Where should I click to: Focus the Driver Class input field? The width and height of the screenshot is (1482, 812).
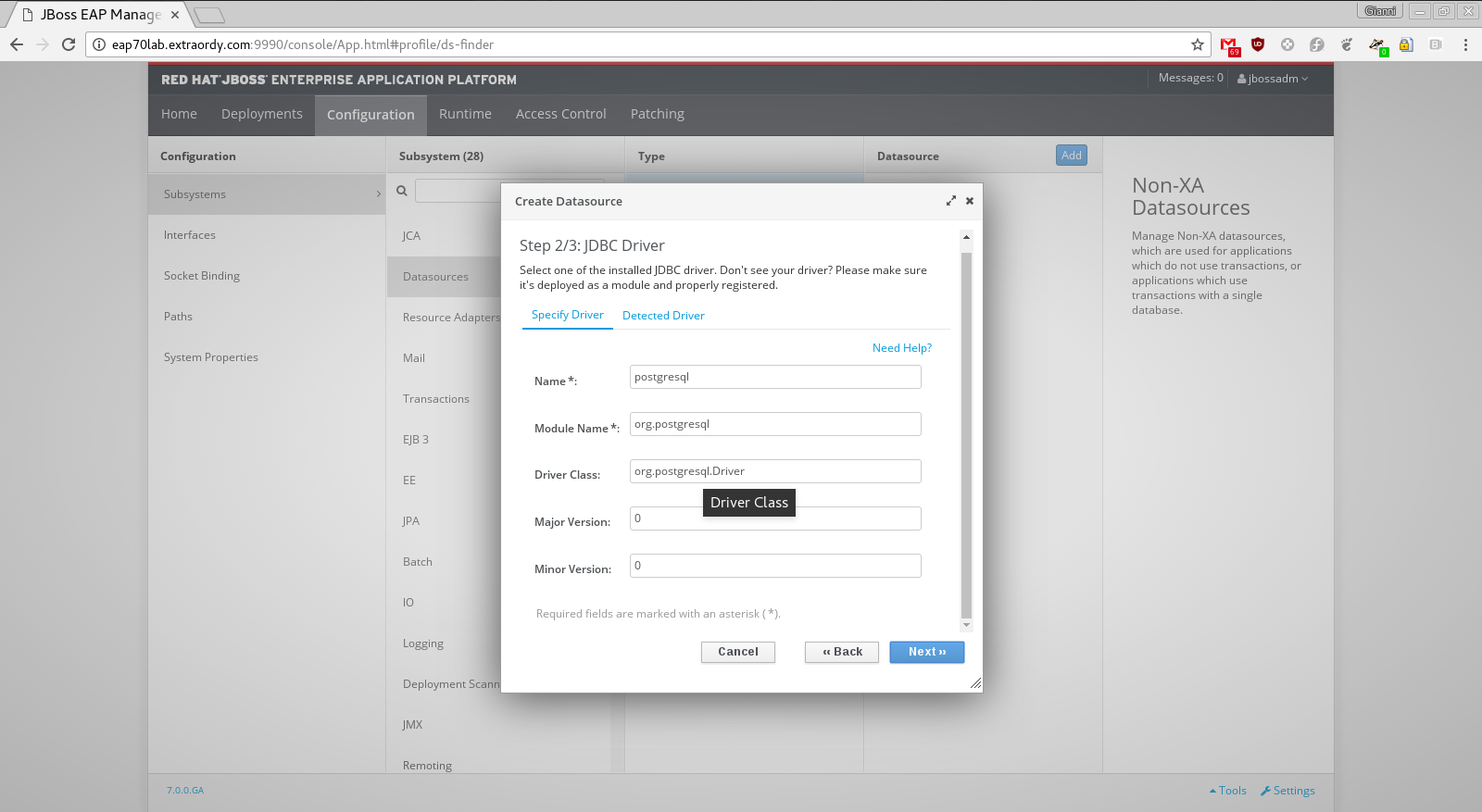tap(775, 471)
